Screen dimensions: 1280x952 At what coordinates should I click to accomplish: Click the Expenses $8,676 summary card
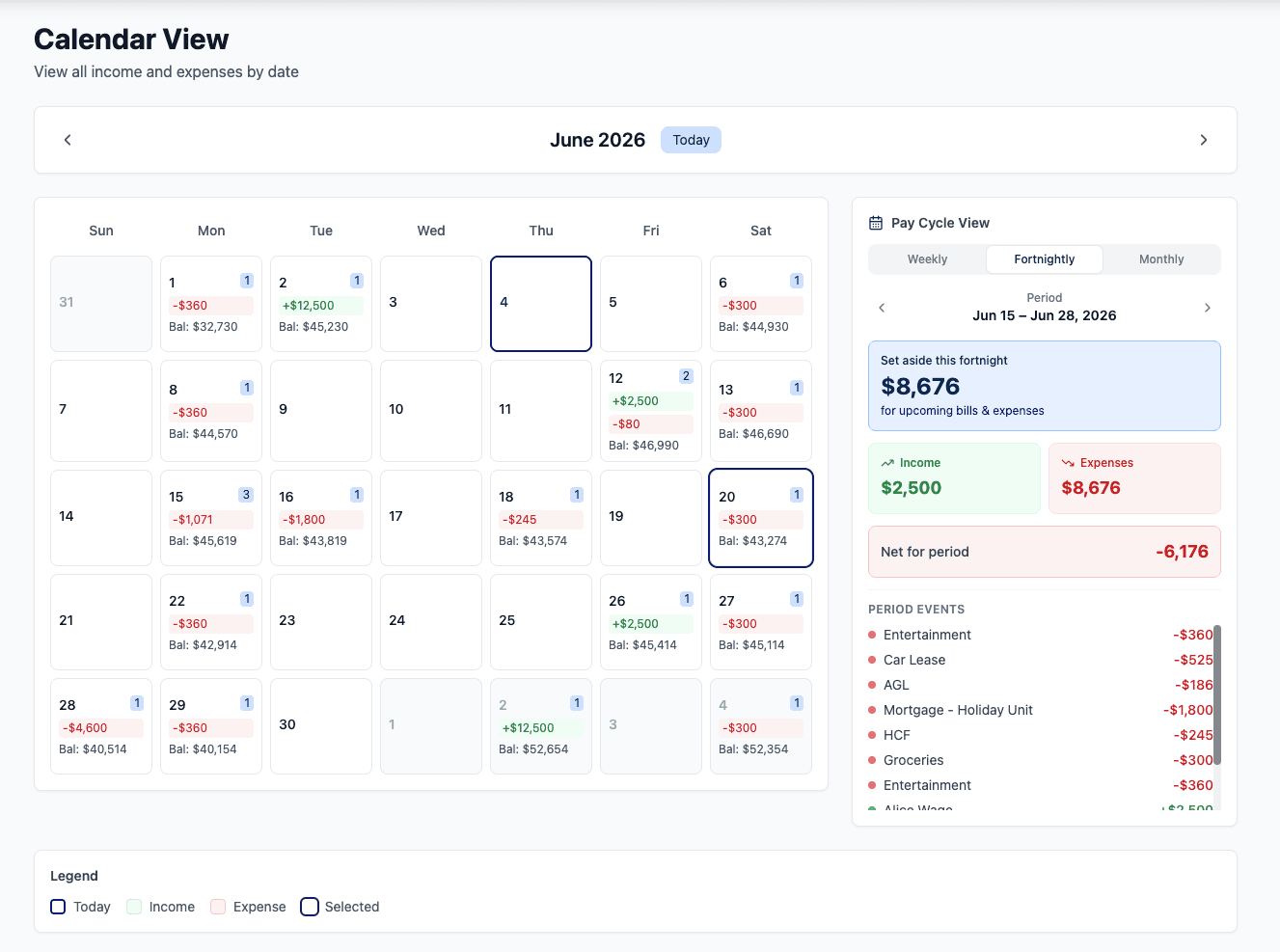1134,478
